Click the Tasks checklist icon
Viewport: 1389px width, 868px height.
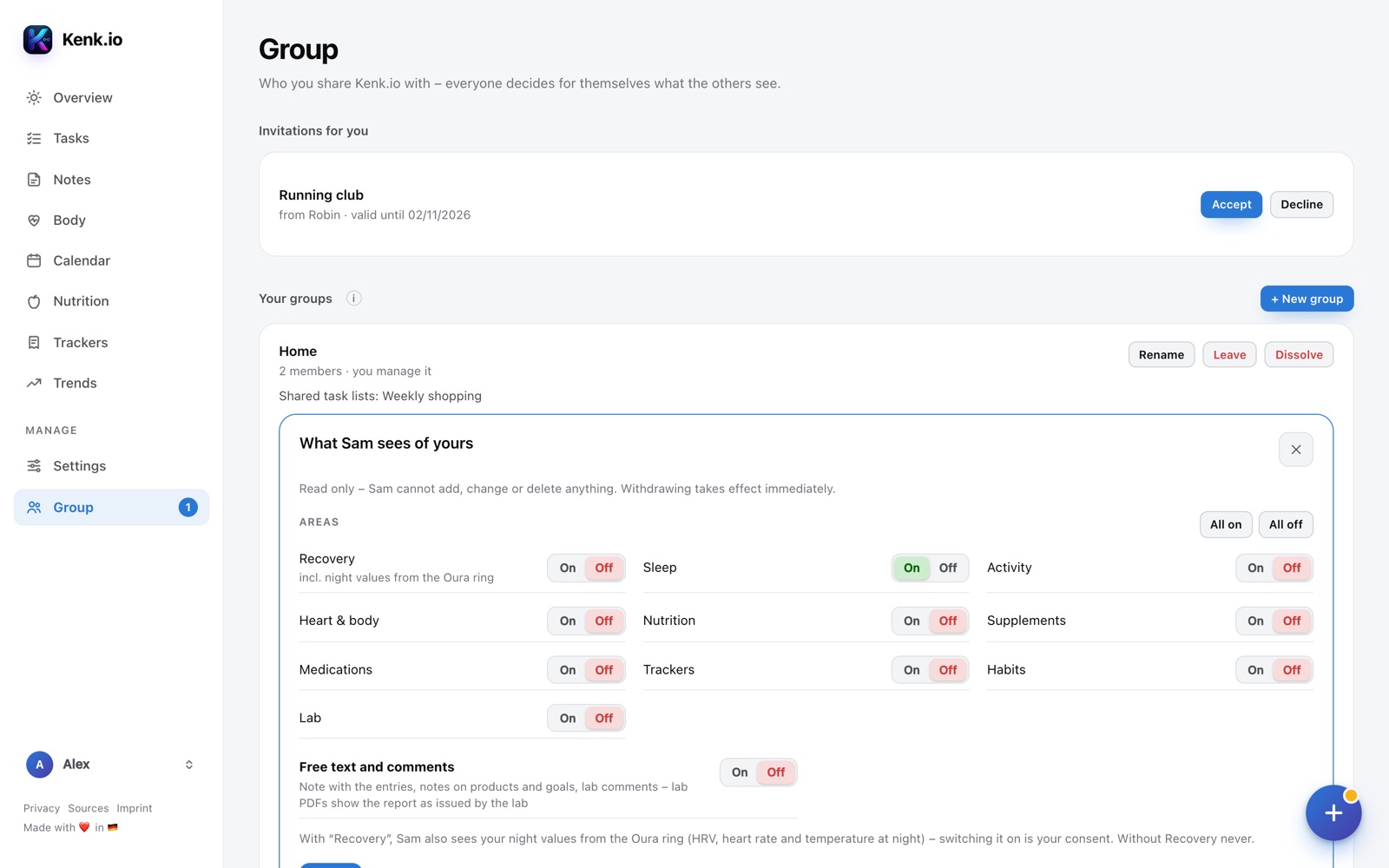point(34,138)
